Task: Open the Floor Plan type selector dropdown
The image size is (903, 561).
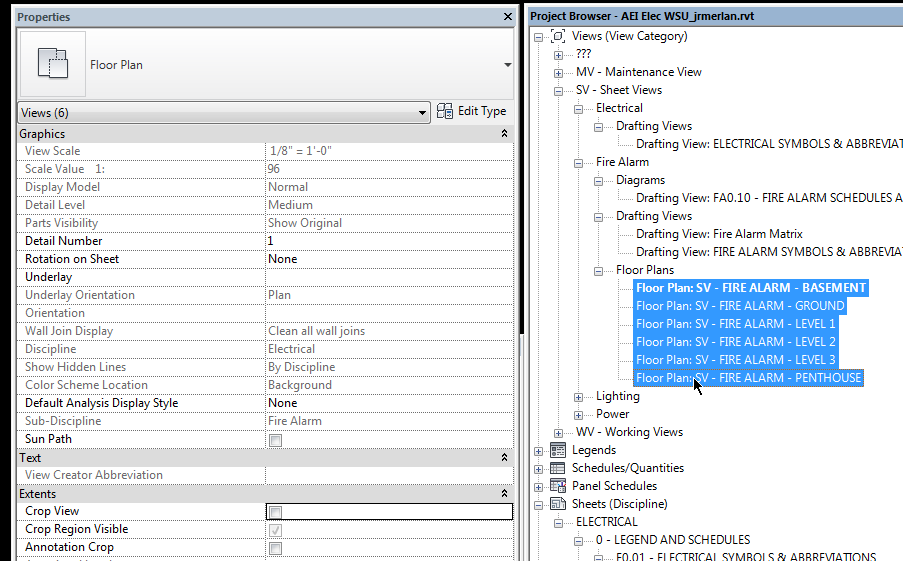Action: click(x=507, y=65)
